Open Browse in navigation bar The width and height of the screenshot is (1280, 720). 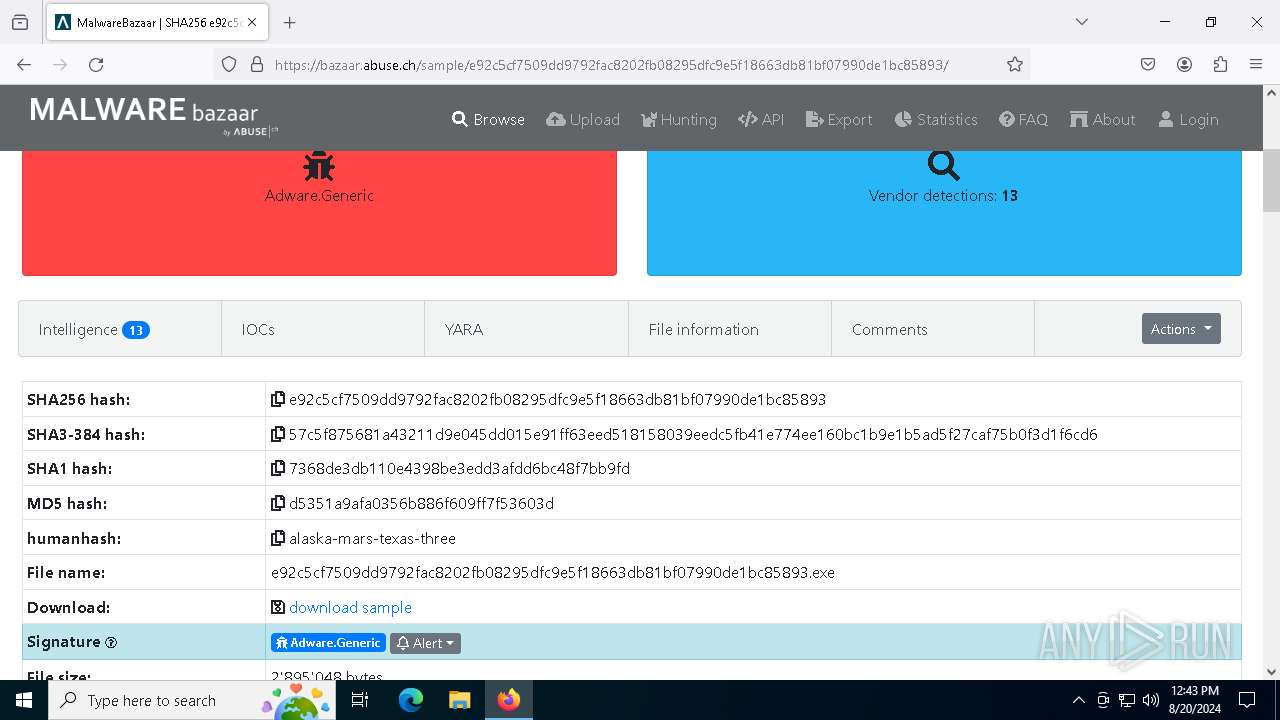pyautogui.click(x=488, y=119)
